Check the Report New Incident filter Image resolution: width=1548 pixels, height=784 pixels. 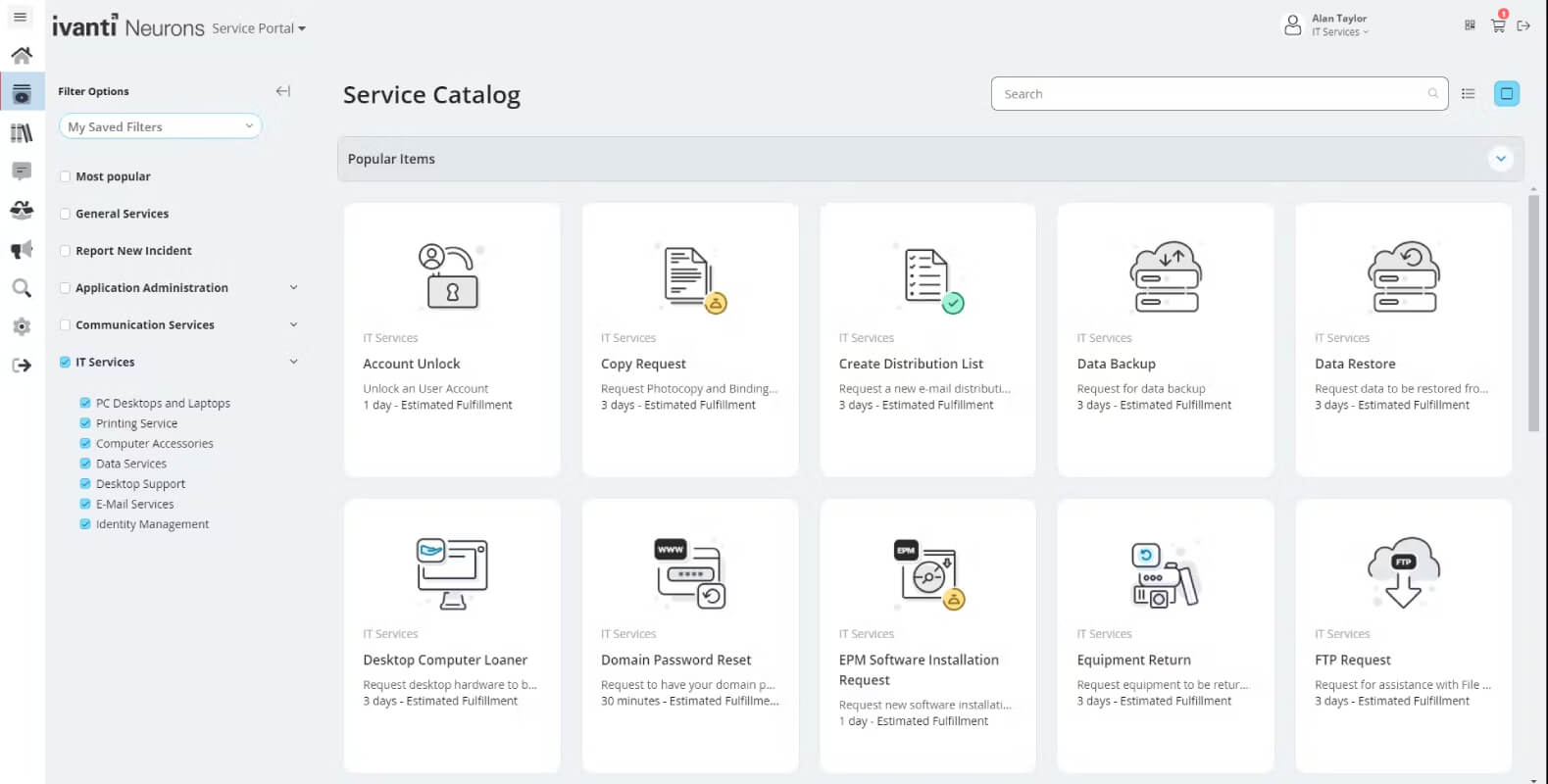(x=65, y=251)
